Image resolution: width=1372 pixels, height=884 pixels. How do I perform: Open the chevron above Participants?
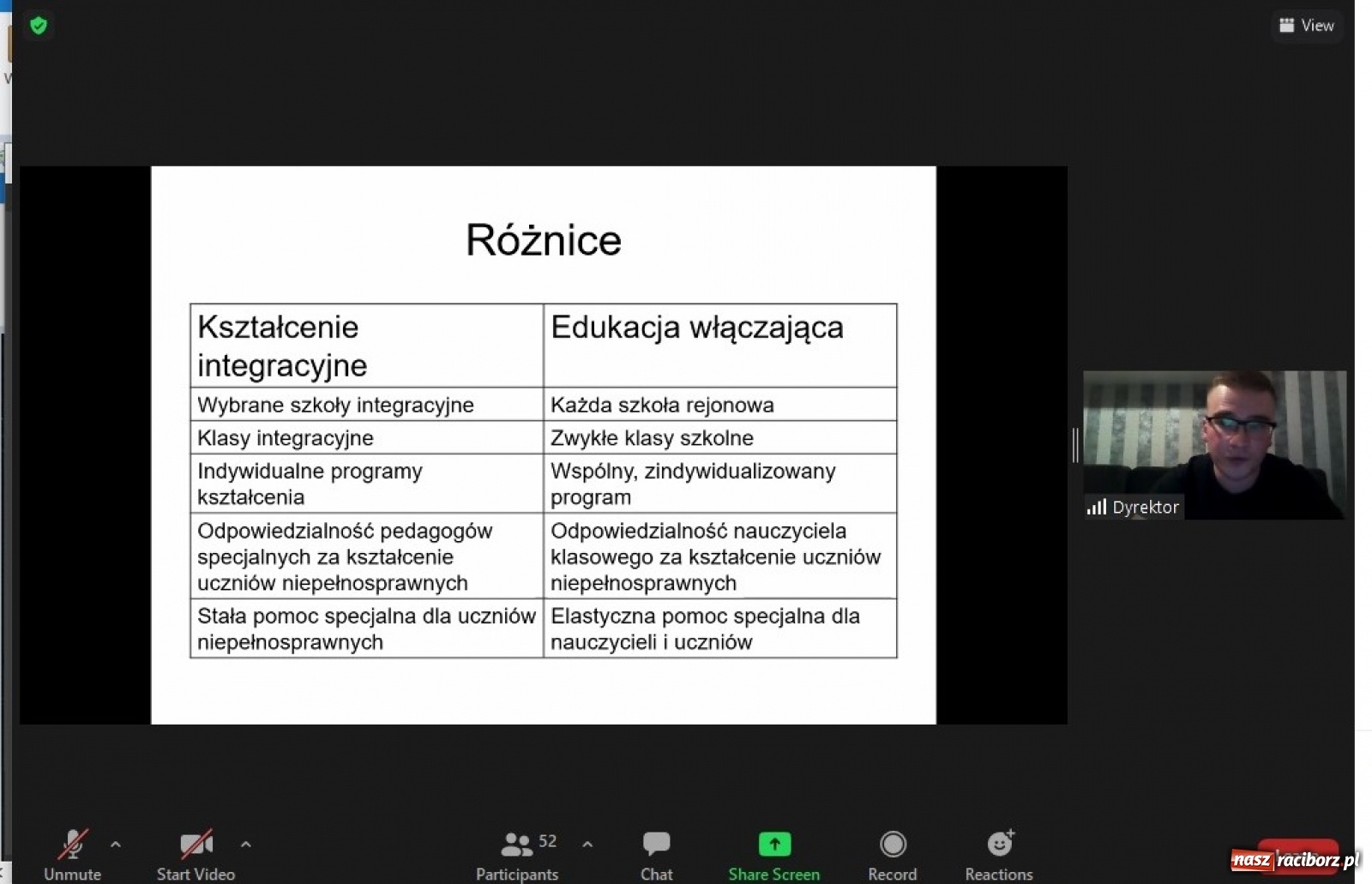pos(587,845)
